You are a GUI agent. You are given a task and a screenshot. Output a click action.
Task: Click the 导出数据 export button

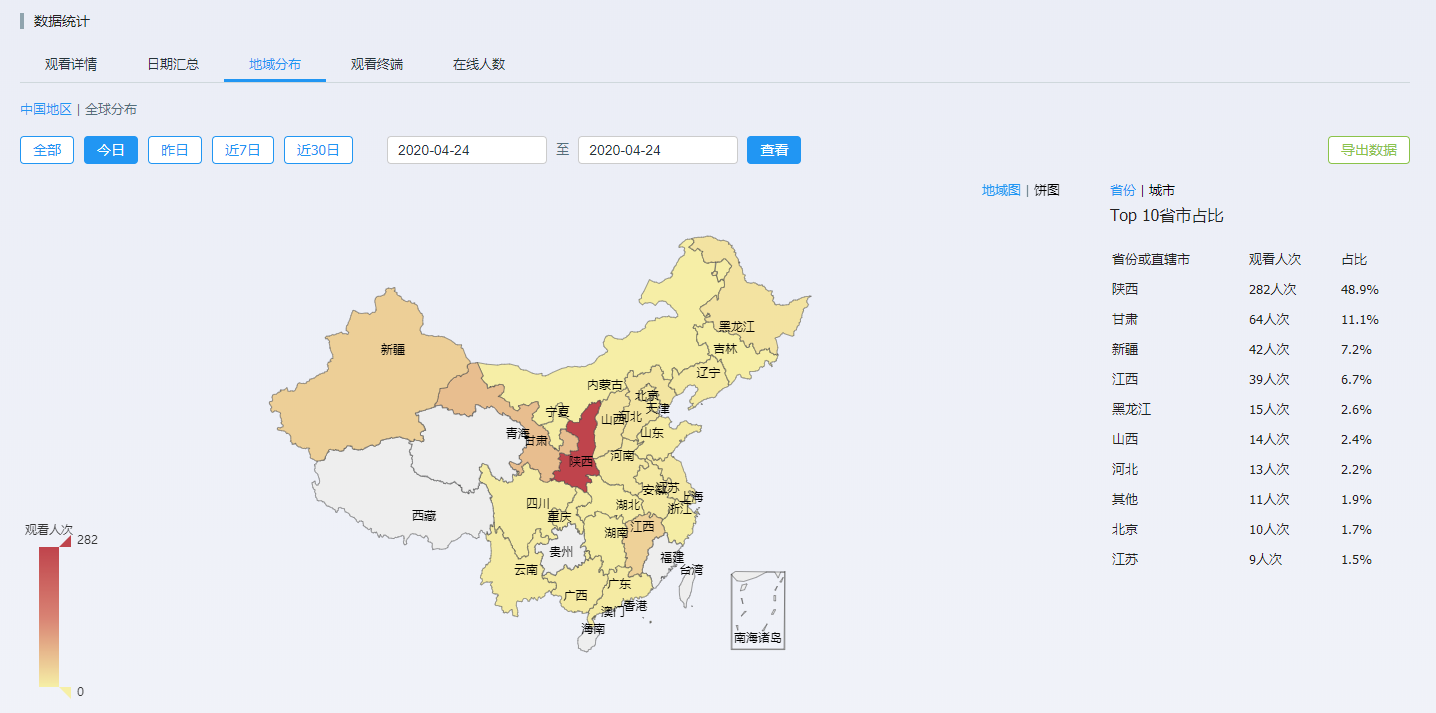pos(1368,150)
